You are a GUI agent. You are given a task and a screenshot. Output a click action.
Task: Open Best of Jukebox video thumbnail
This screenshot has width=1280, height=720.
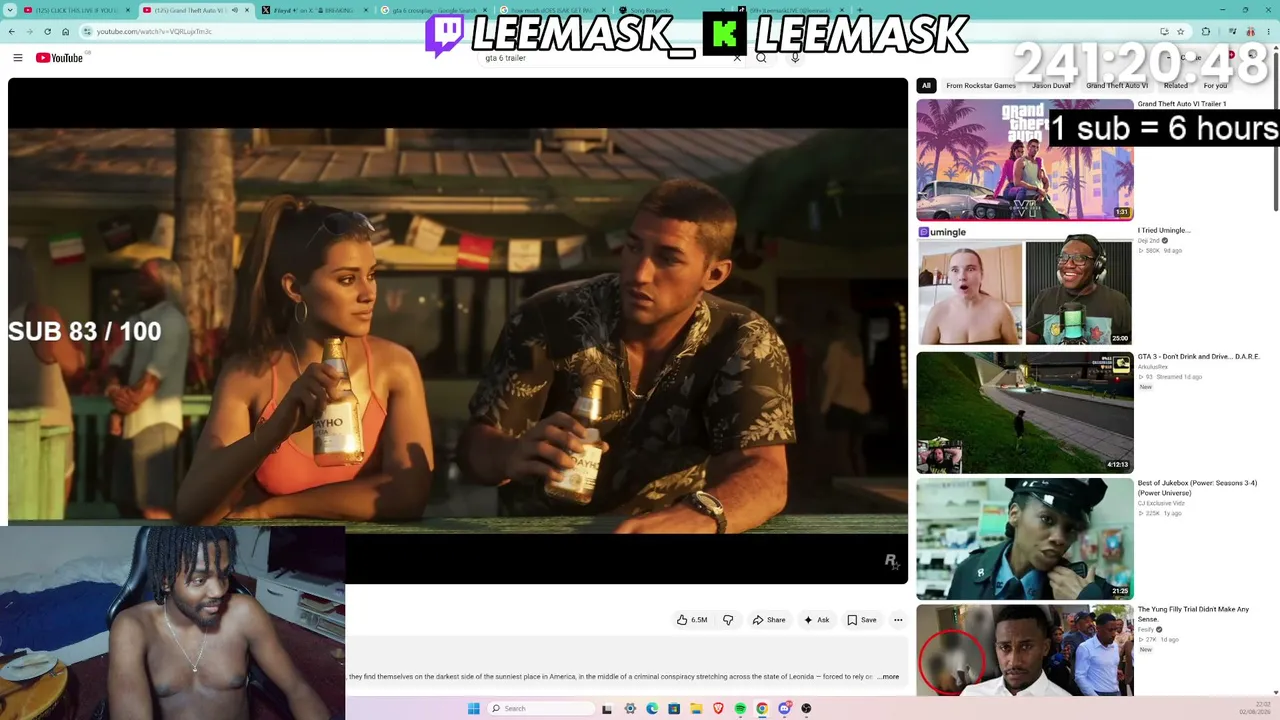(x=1025, y=539)
